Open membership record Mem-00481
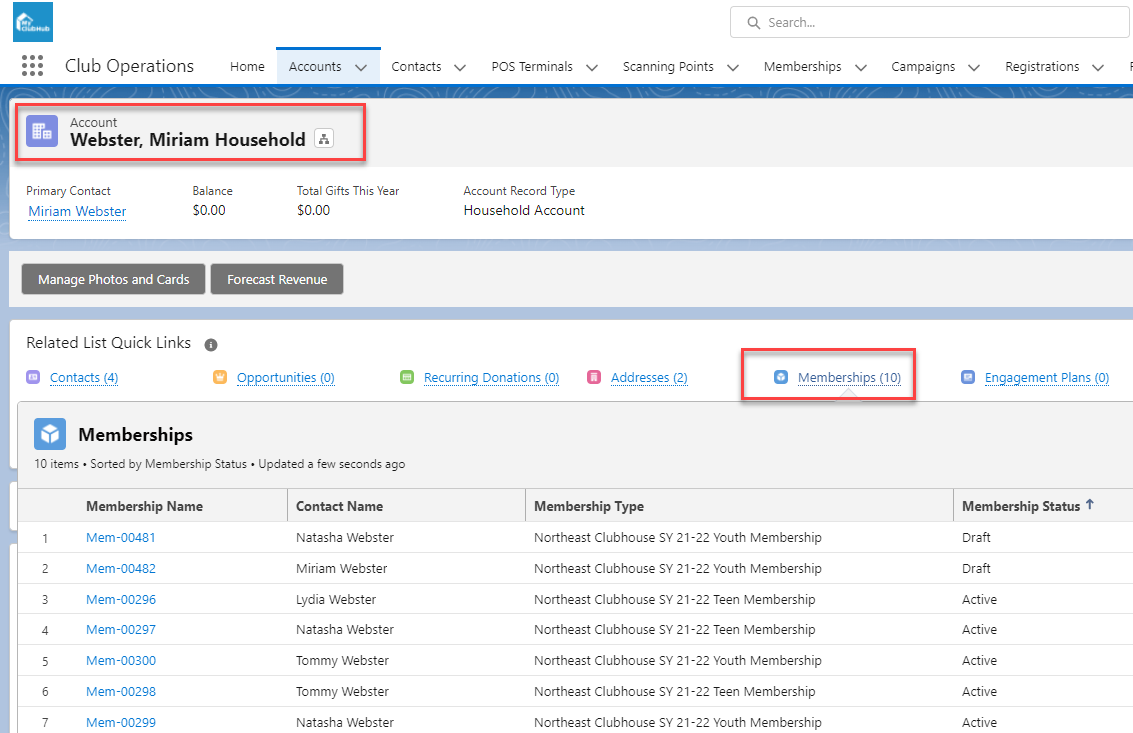1133x733 pixels. 121,538
